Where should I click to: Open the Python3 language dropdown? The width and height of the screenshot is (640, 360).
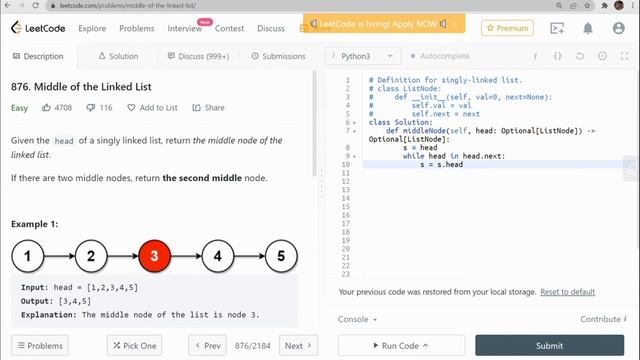coord(363,56)
